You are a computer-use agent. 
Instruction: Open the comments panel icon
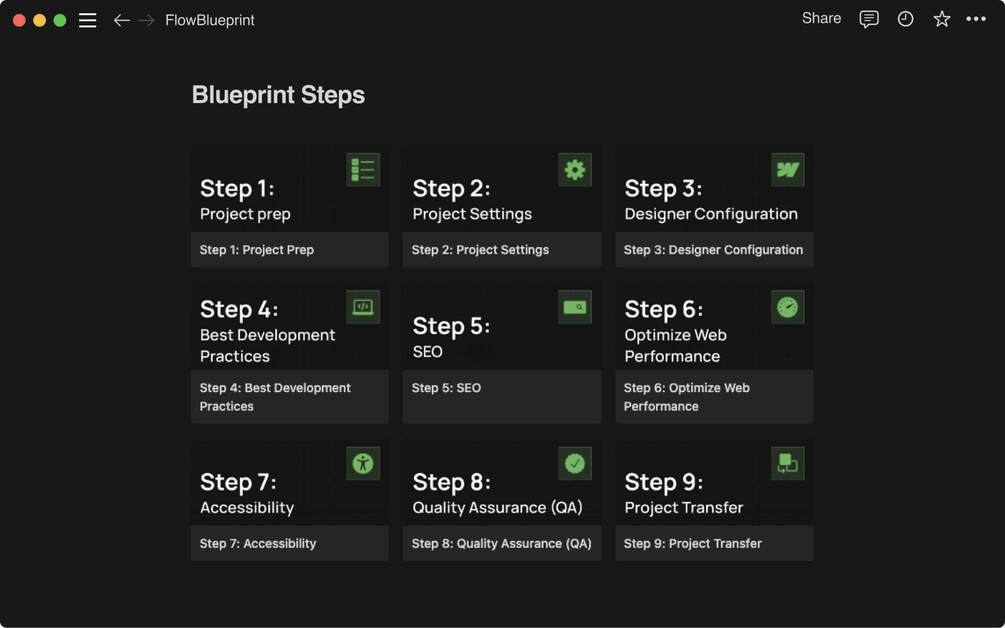(869, 19)
